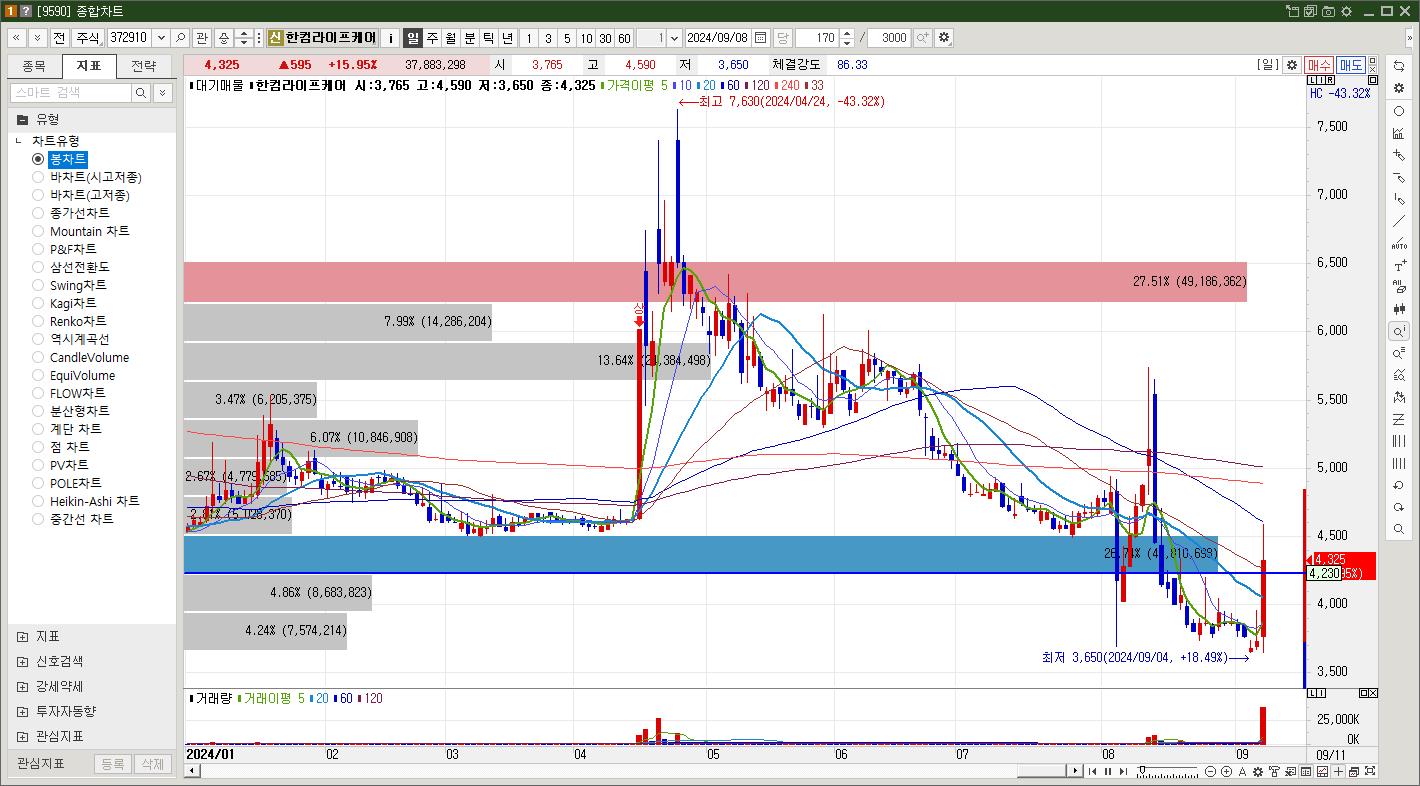1420x786 pixels.
Task: Select the diagonal trend line tool
Action: coord(1399,221)
